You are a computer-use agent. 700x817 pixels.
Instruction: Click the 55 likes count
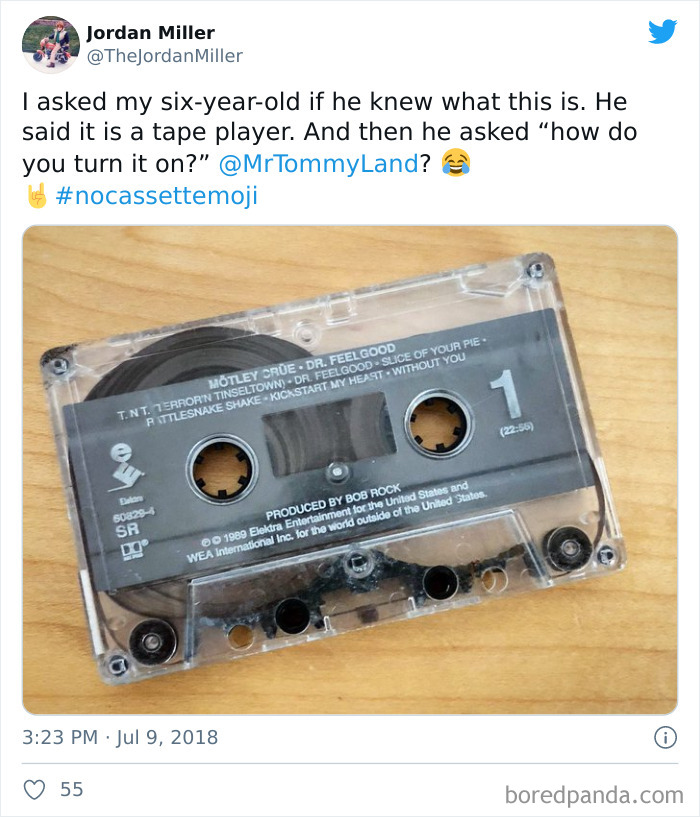[71, 789]
